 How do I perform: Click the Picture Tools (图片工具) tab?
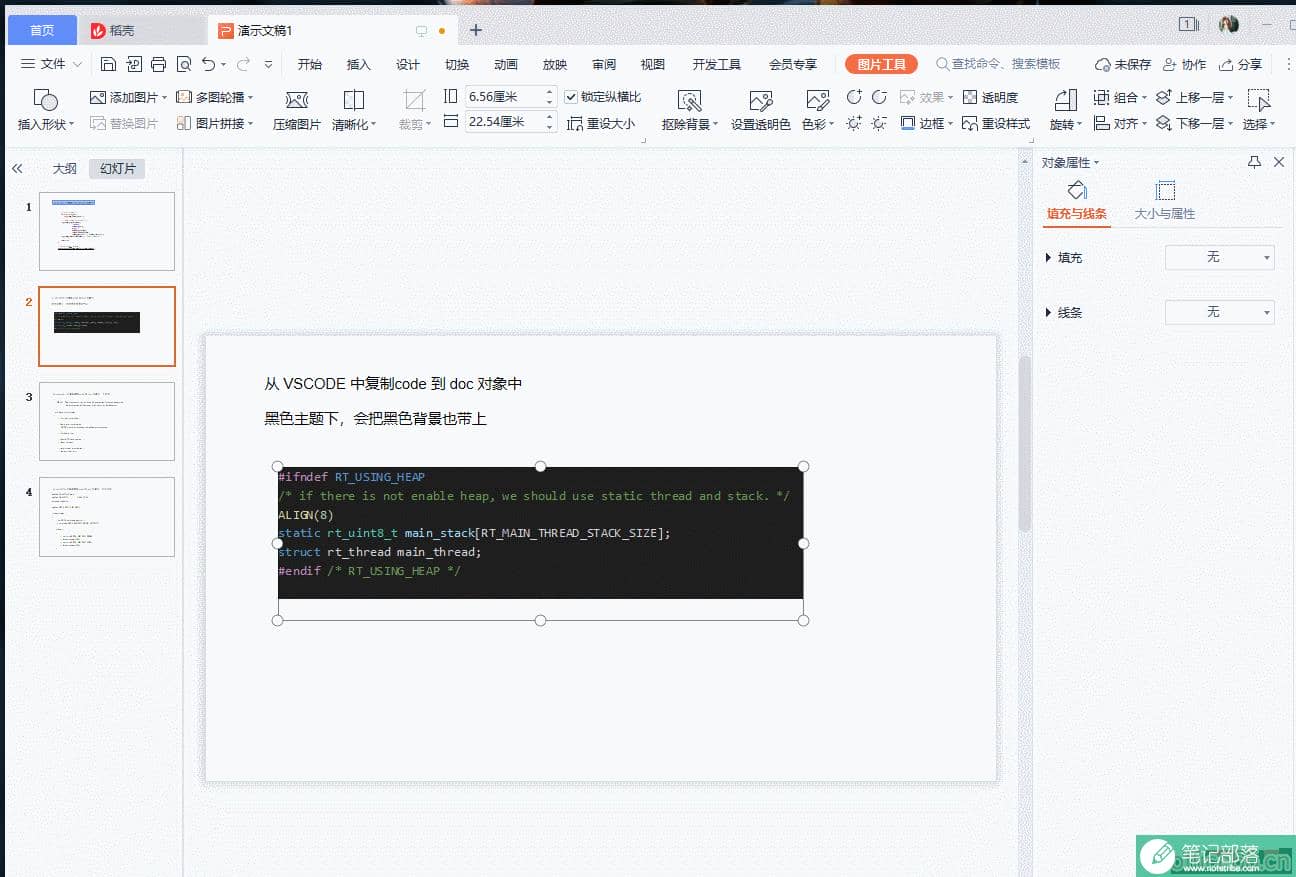[x=881, y=64]
